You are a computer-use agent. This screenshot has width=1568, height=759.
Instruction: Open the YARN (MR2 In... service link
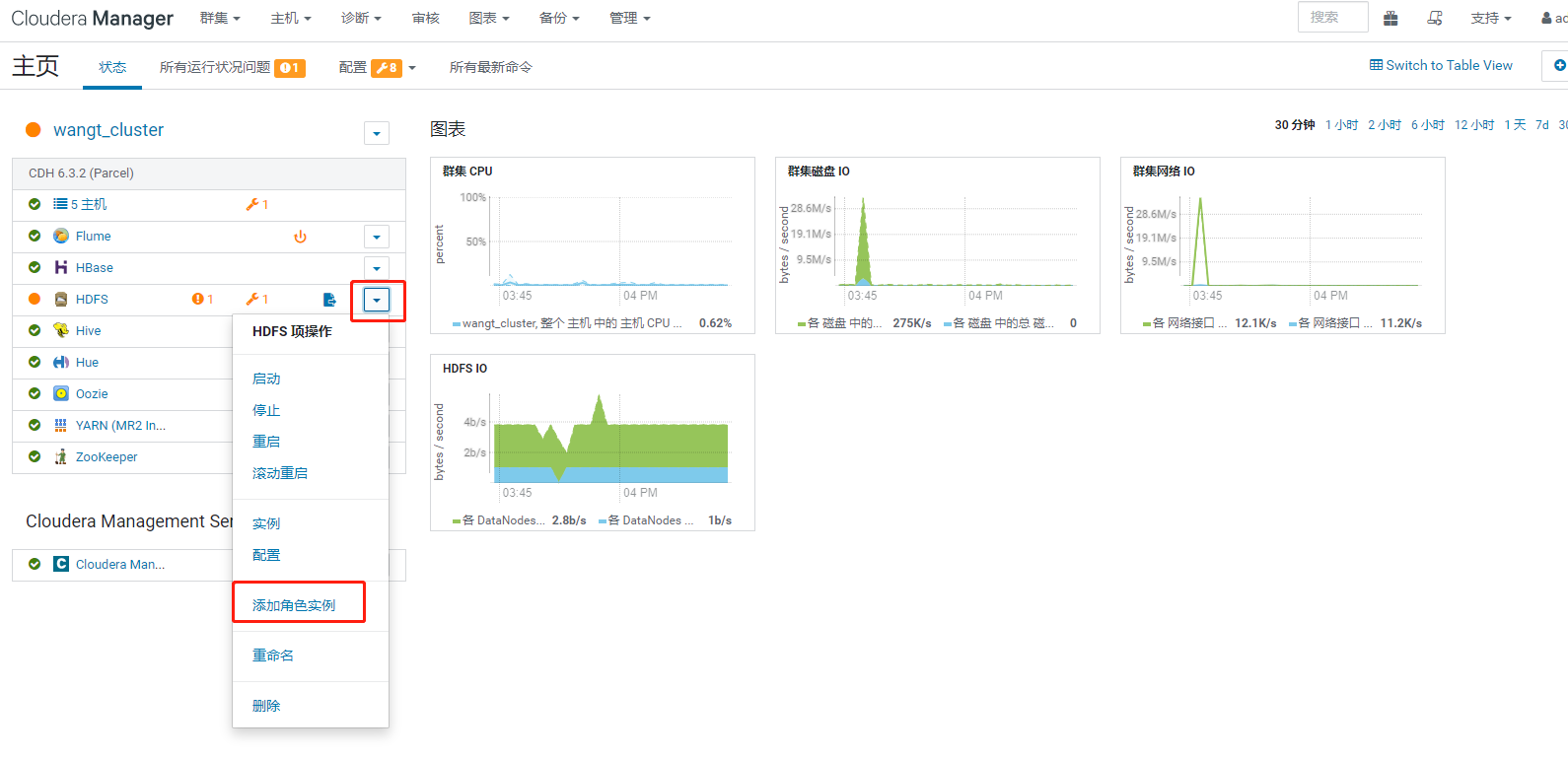(120, 426)
